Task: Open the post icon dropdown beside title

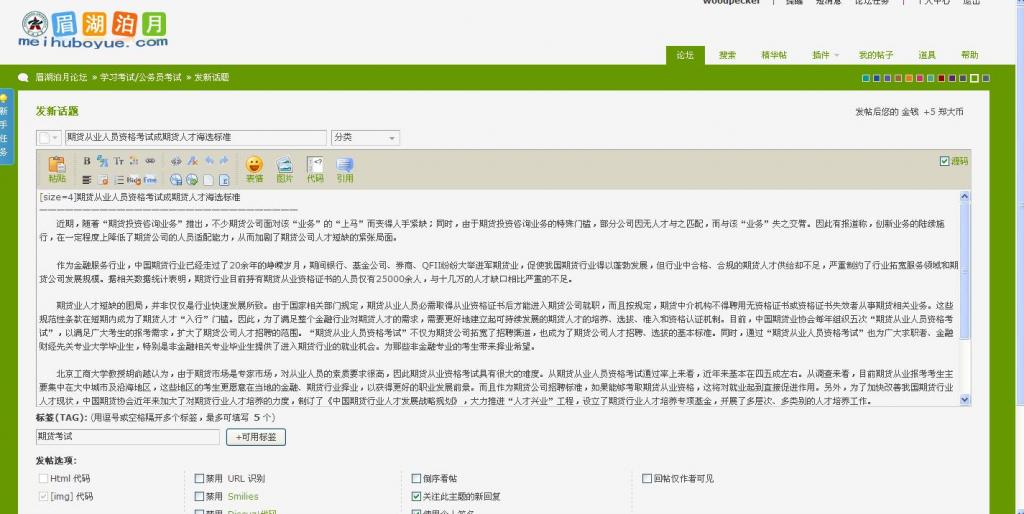Action: pyautogui.click(x=49, y=137)
